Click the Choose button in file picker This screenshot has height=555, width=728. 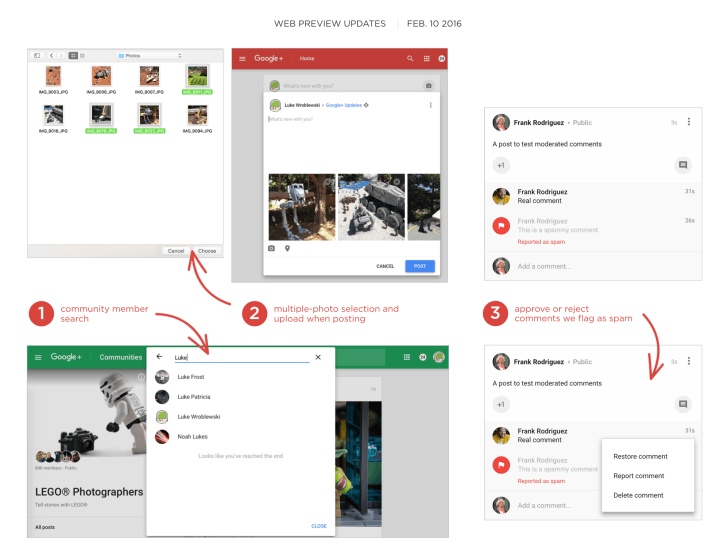click(206, 251)
